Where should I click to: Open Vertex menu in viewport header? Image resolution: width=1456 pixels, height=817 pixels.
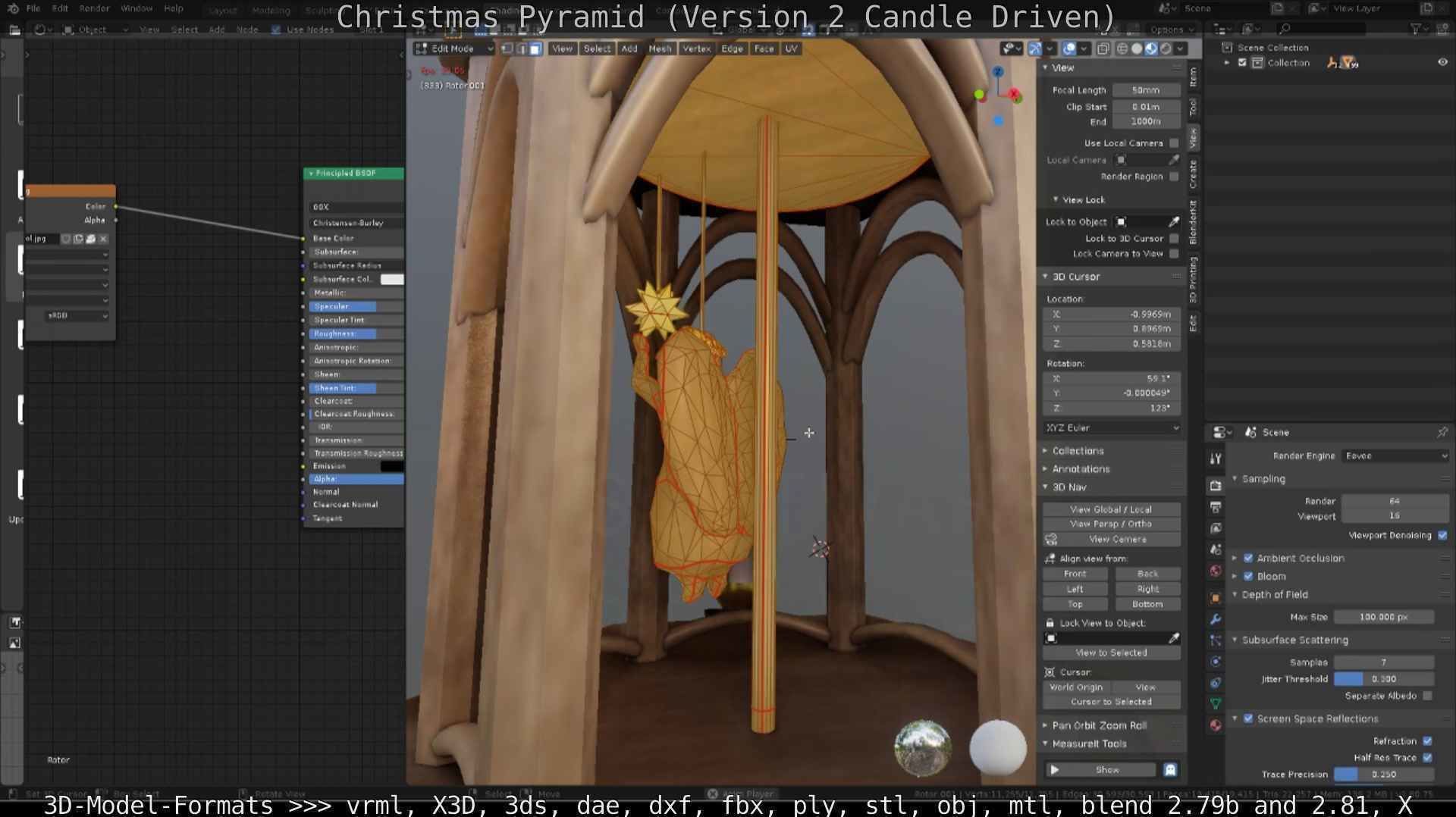click(696, 49)
